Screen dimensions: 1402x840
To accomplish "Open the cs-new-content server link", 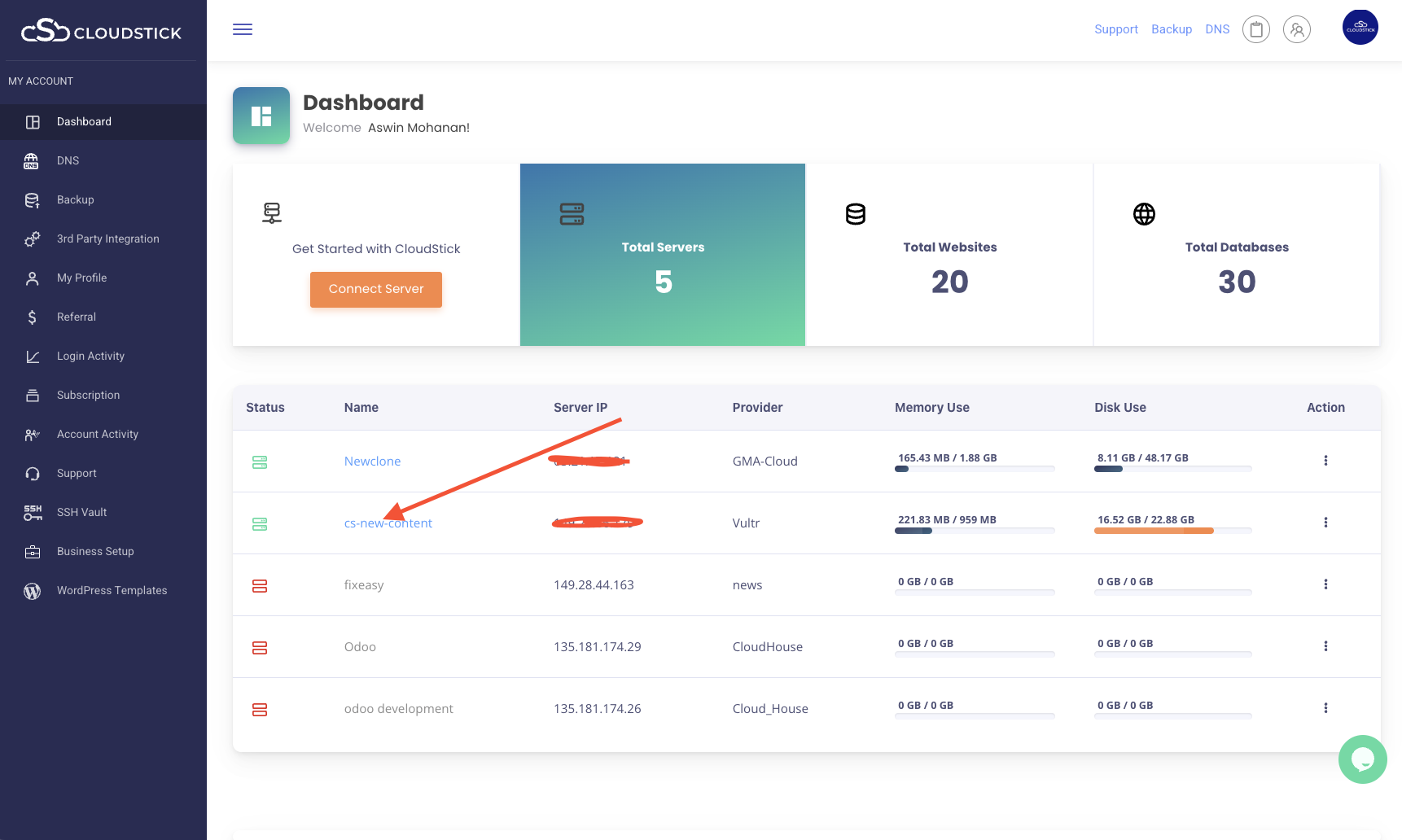I will coord(388,523).
